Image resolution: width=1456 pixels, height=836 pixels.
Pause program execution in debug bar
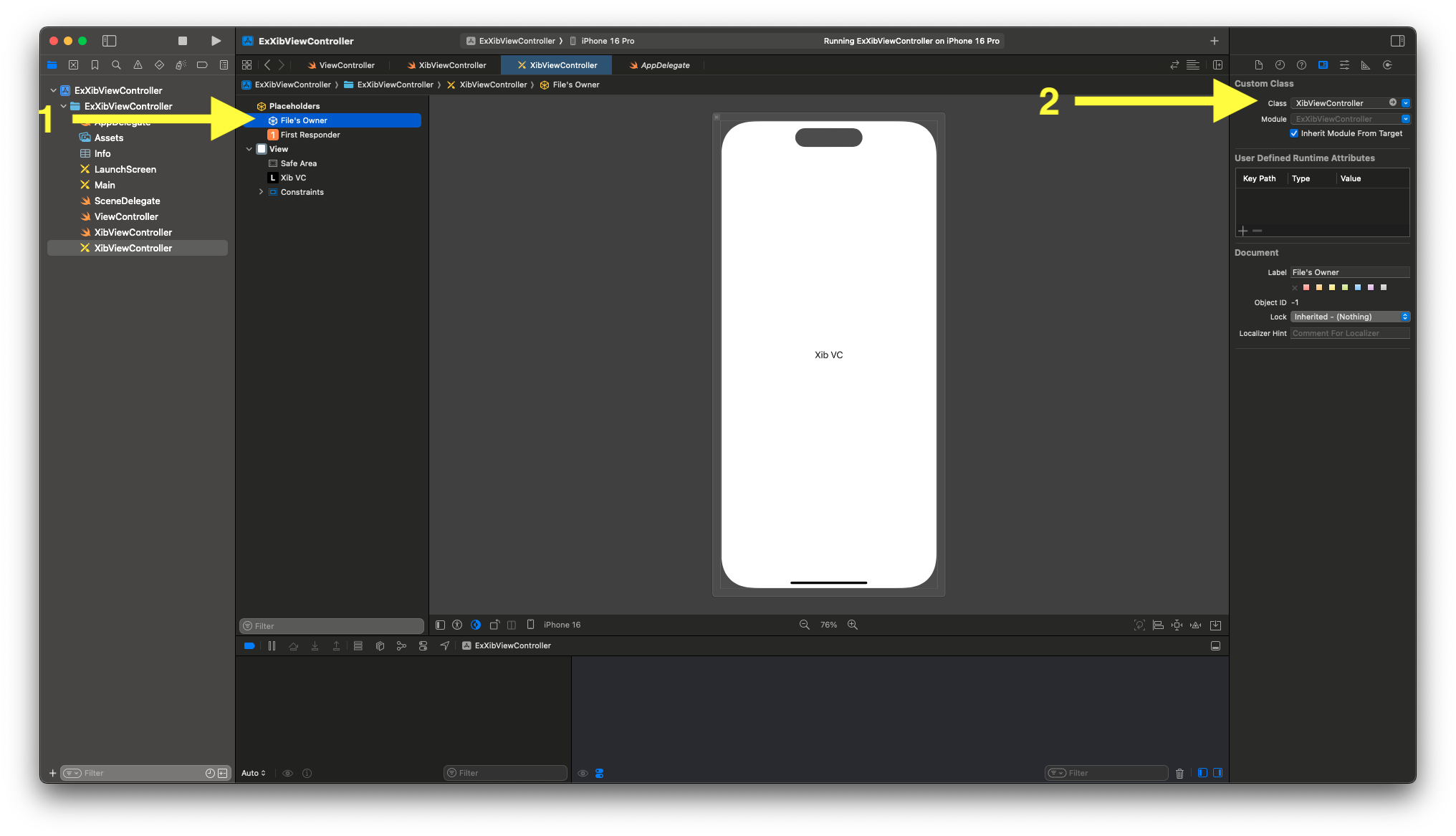coord(272,645)
